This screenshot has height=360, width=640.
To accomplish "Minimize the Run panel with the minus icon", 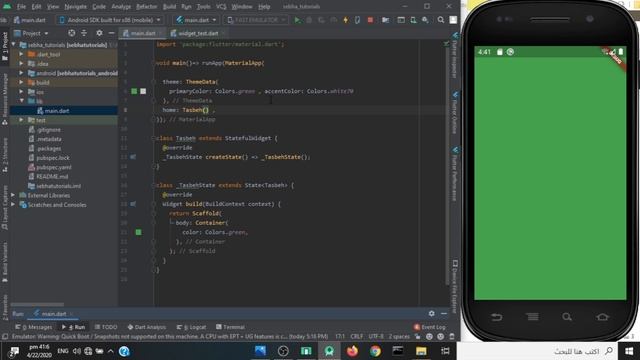I will coord(444,313).
